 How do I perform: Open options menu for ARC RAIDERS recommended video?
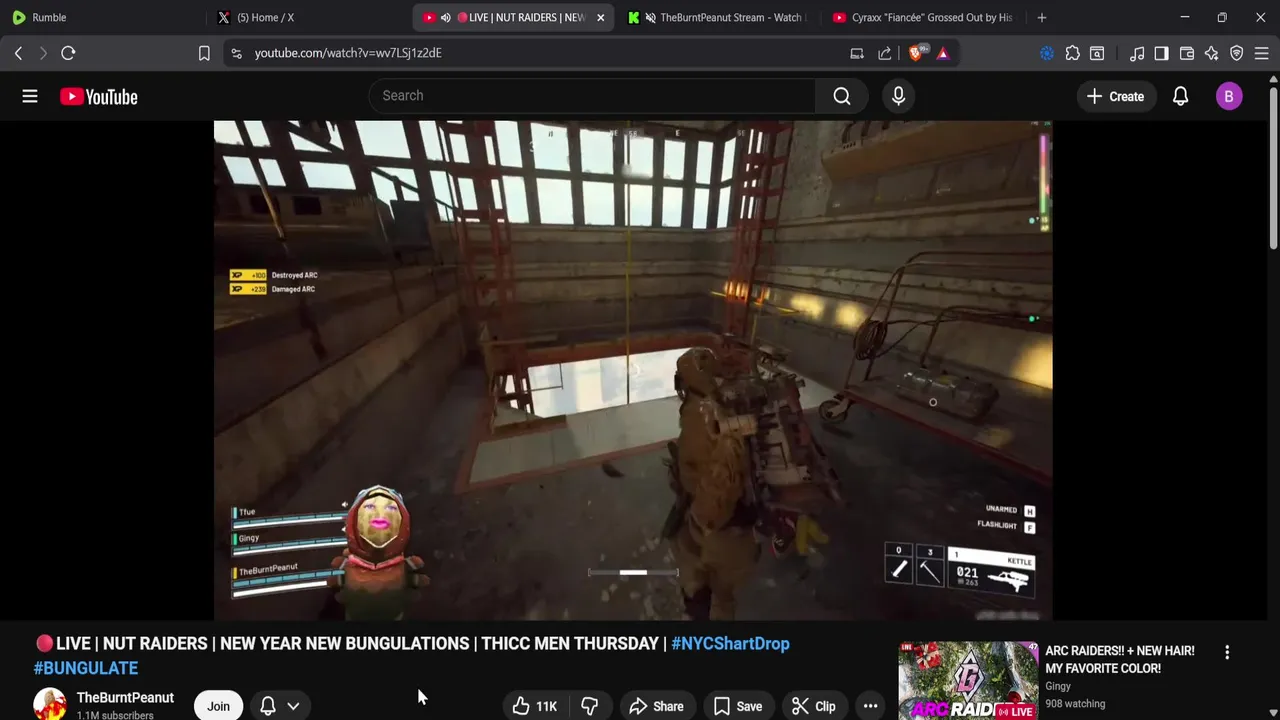click(x=1227, y=652)
